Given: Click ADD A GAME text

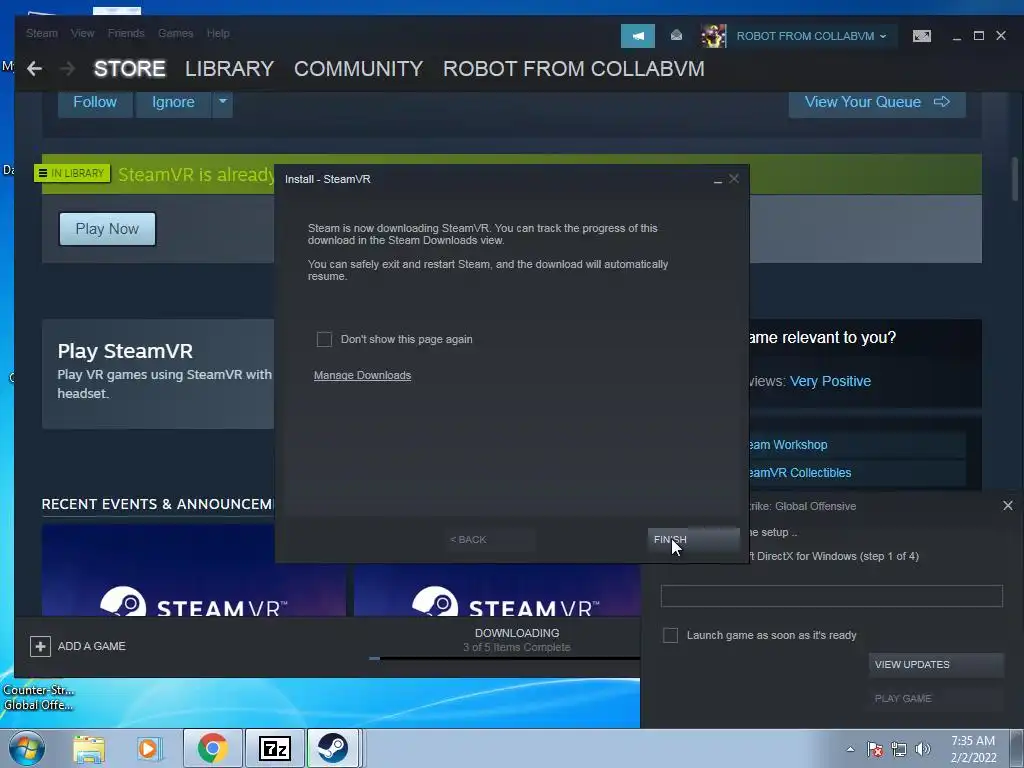Looking at the screenshot, I should tap(91, 646).
